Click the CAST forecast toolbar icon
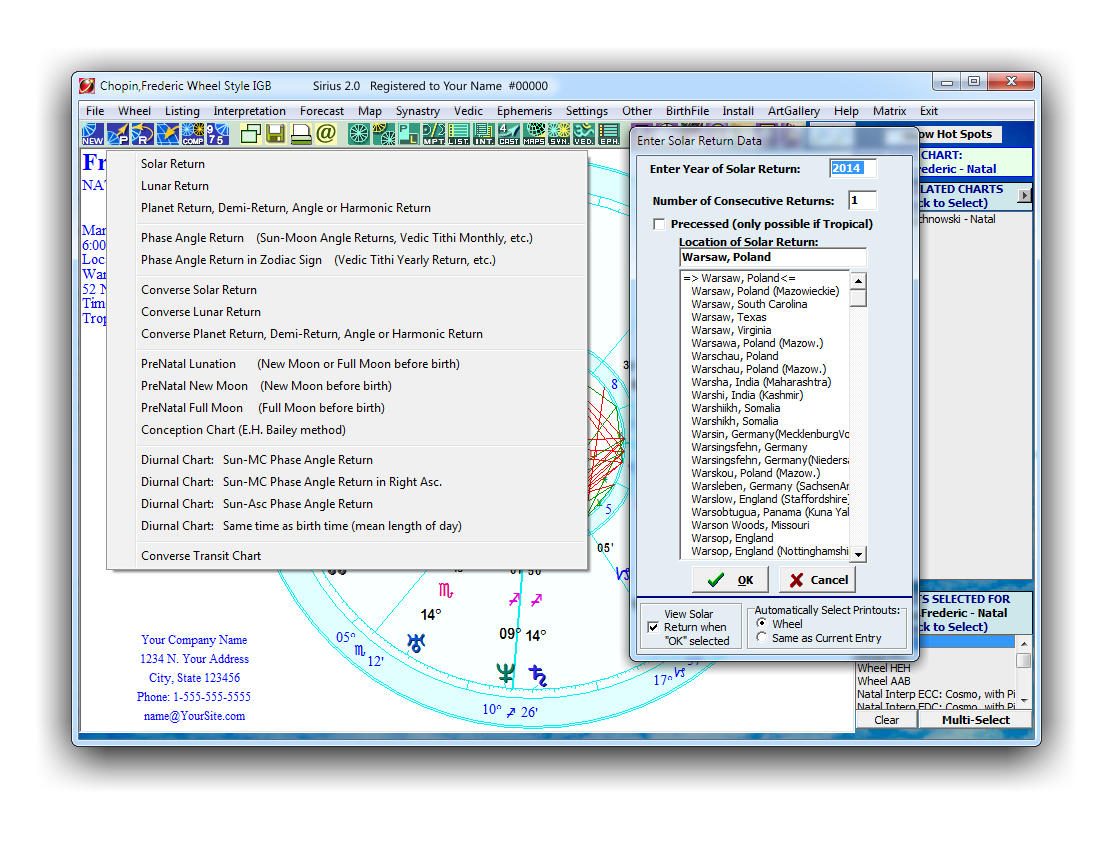This screenshot has width=1112, height=856. [x=508, y=134]
